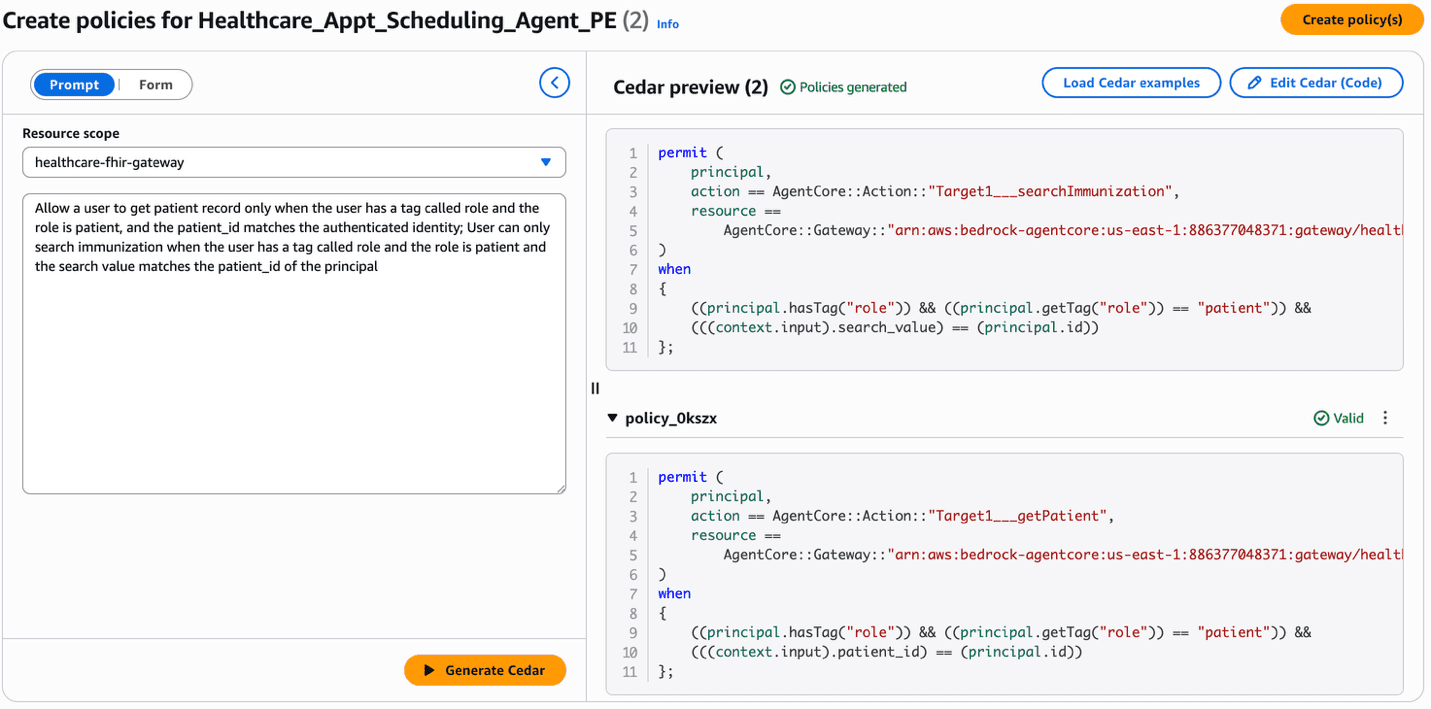Open the Info link next to the page title
This screenshot has height=709, width=1431.
667,24
